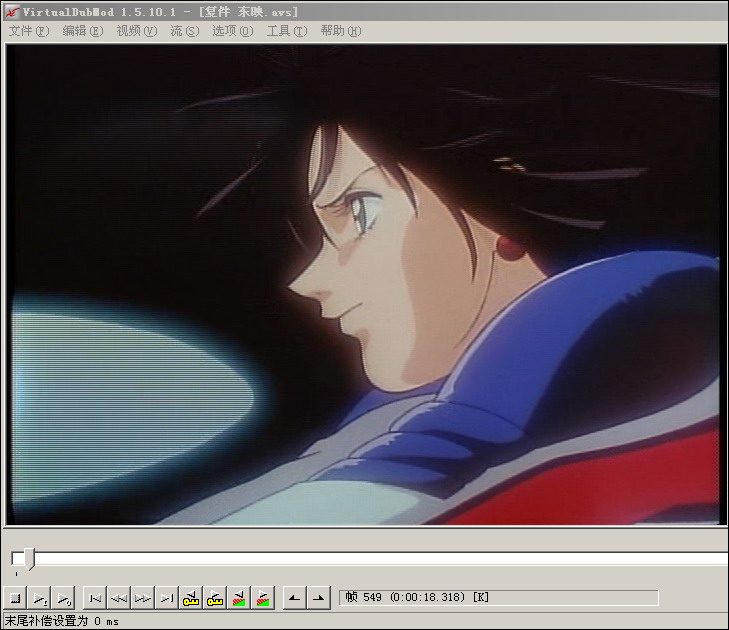Step forward with the fast-forward arrows
The height and width of the screenshot is (630, 729).
click(x=143, y=598)
